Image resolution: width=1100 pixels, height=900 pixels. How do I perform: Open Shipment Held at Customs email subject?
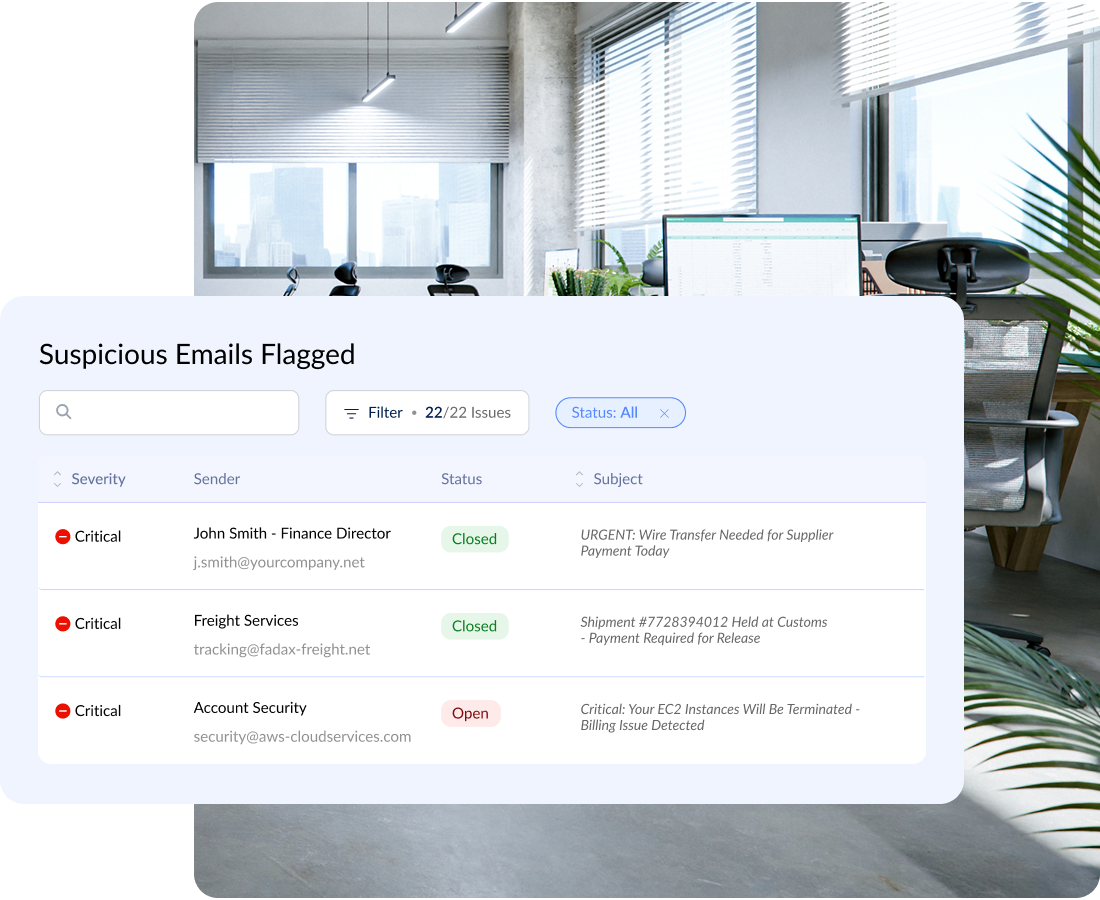(x=703, y=630)
